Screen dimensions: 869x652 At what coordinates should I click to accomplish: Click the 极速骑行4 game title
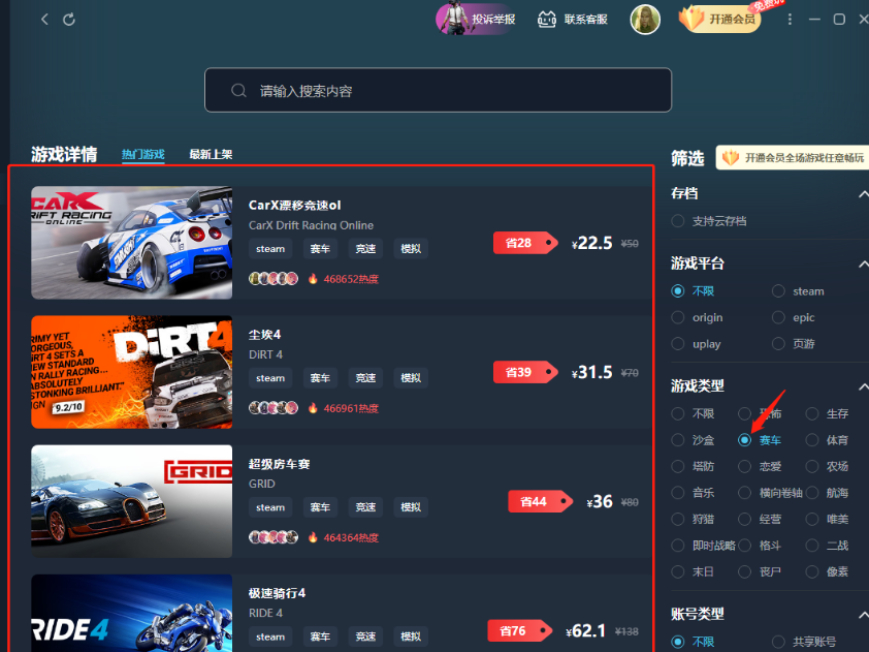(x=277, y=593)
